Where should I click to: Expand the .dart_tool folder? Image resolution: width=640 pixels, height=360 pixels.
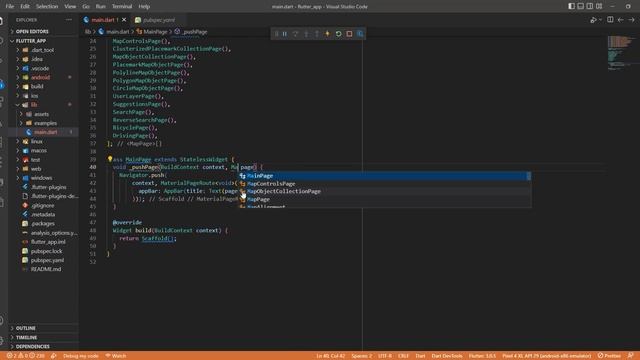pyautogui.click(x=43, y=50)
